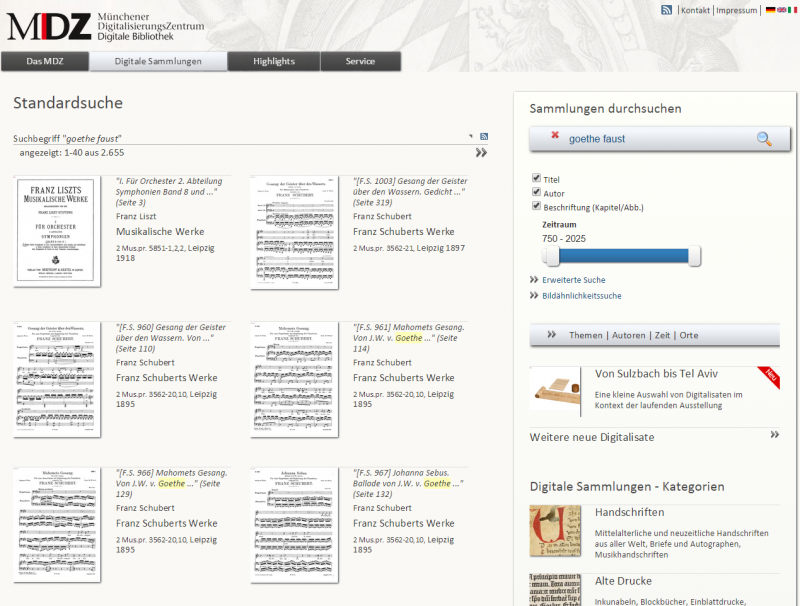Click "2 Mus.pr. 3562-21, Leipzig 1897" text
The image size is (800, 606).
coord(409,248)
